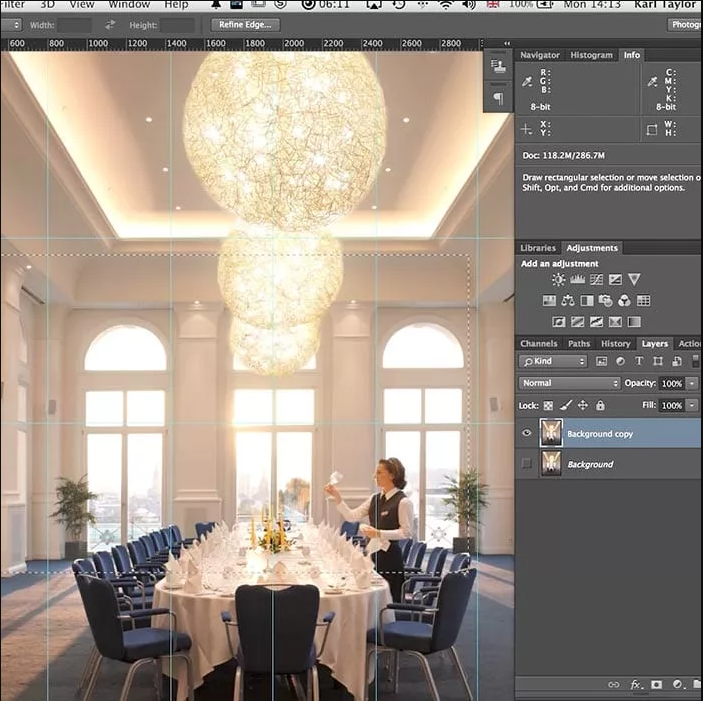Screen dimensions: 703x701
Task: Add a Selective Color adjustment
Action: [615, 322]
